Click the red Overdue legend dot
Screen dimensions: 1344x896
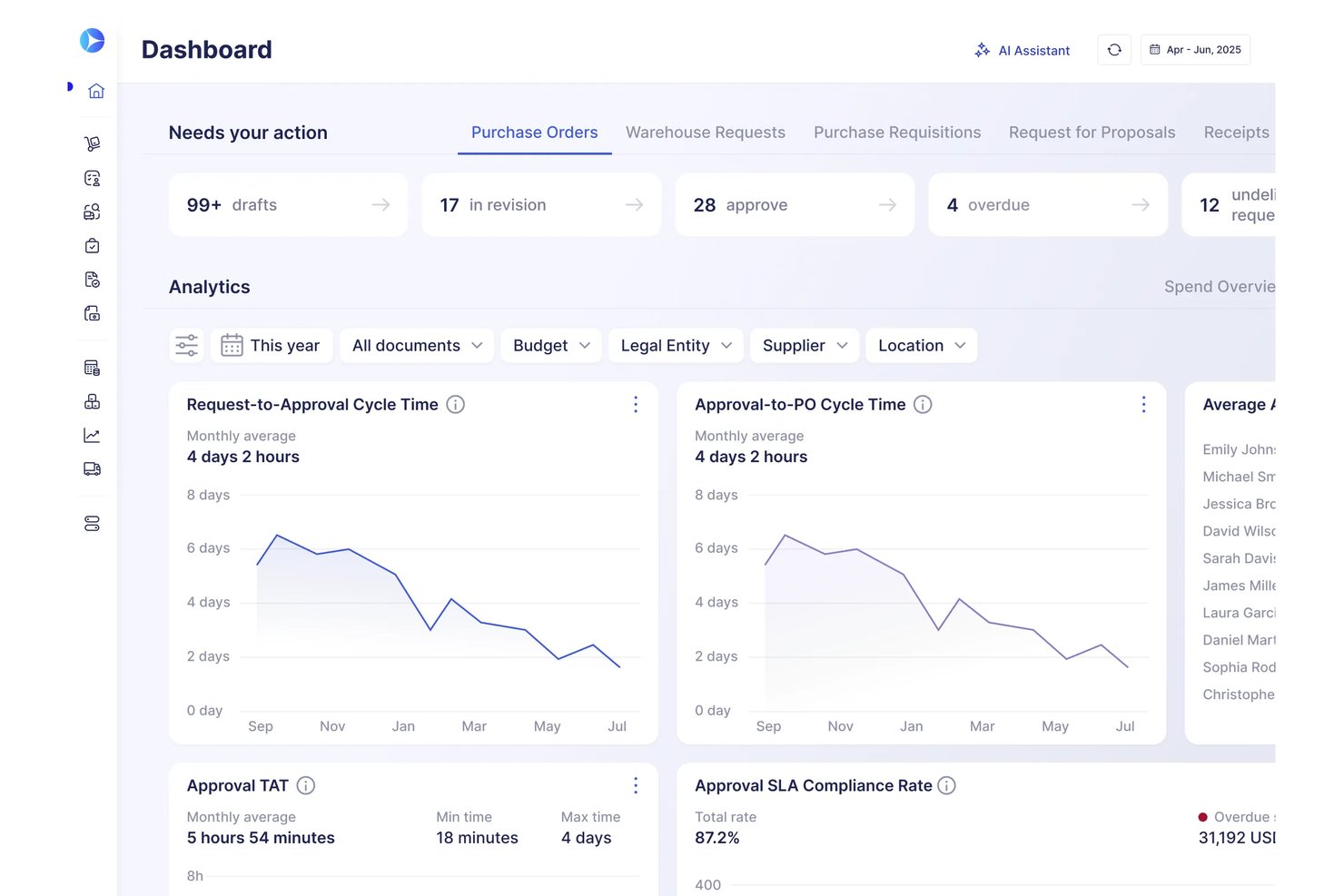[x=1203, y=817]
